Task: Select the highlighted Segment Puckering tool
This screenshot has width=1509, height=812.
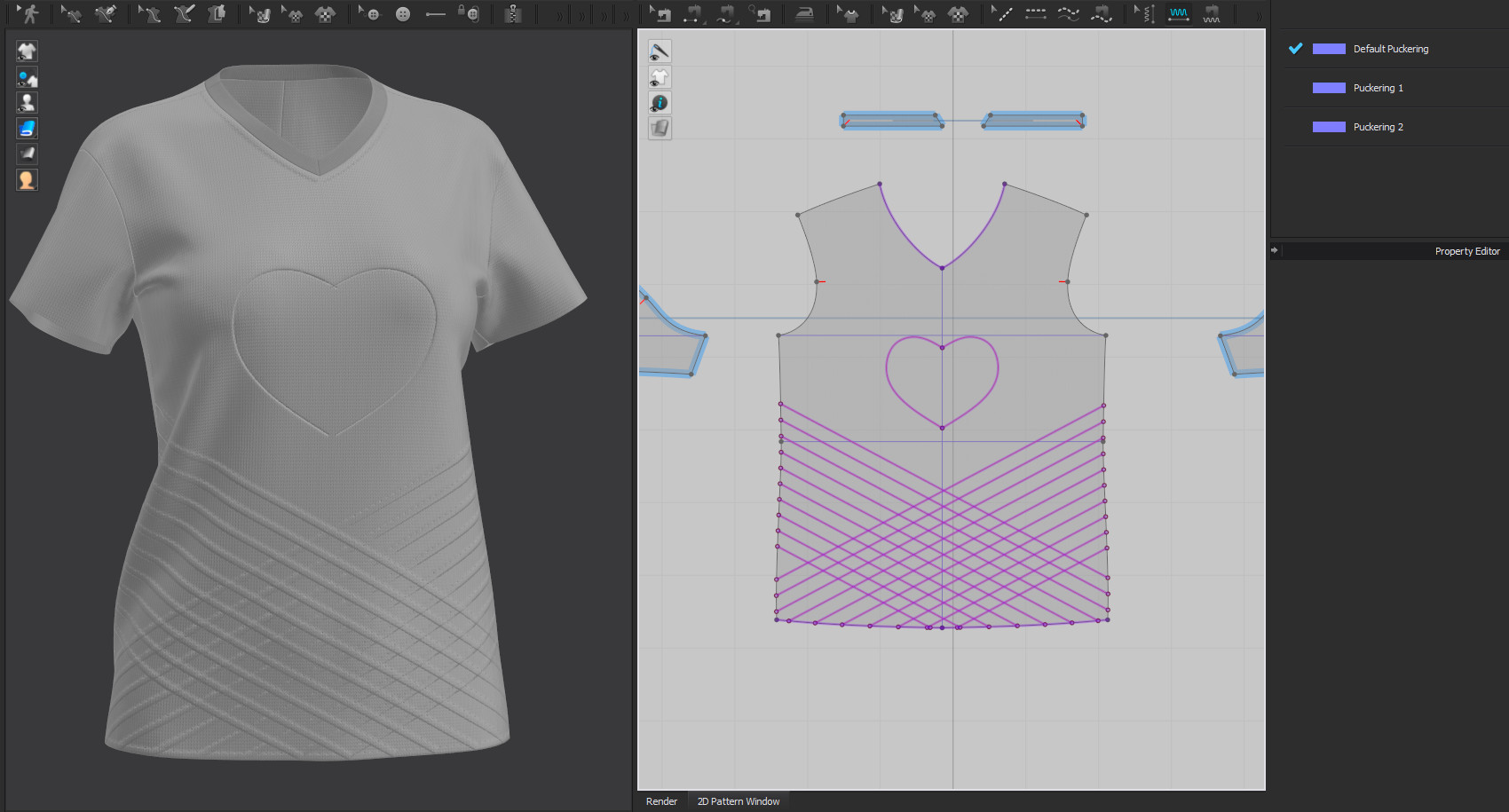Action: point(1179,13)
